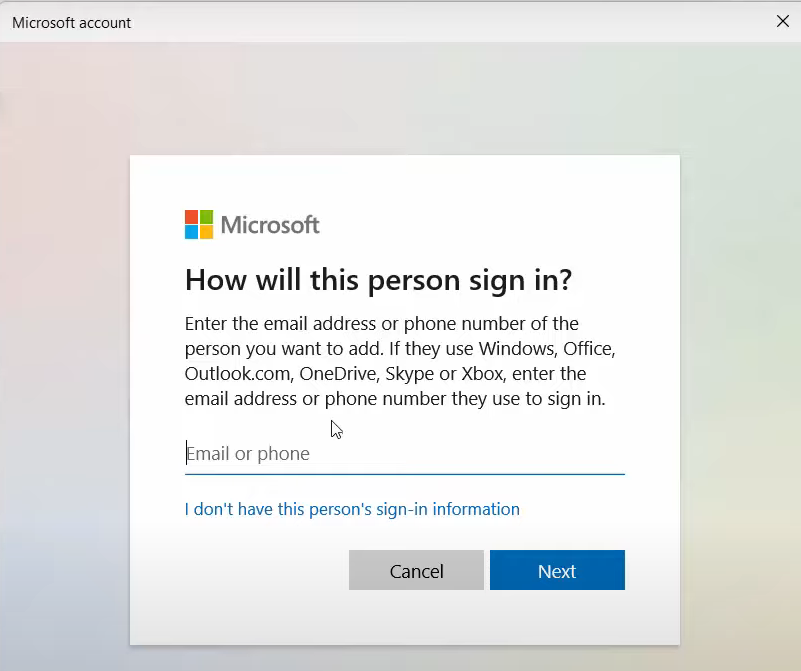Proceed with the Next button
The width and height of the screenshot is (801, 671).
pos(557,571)
